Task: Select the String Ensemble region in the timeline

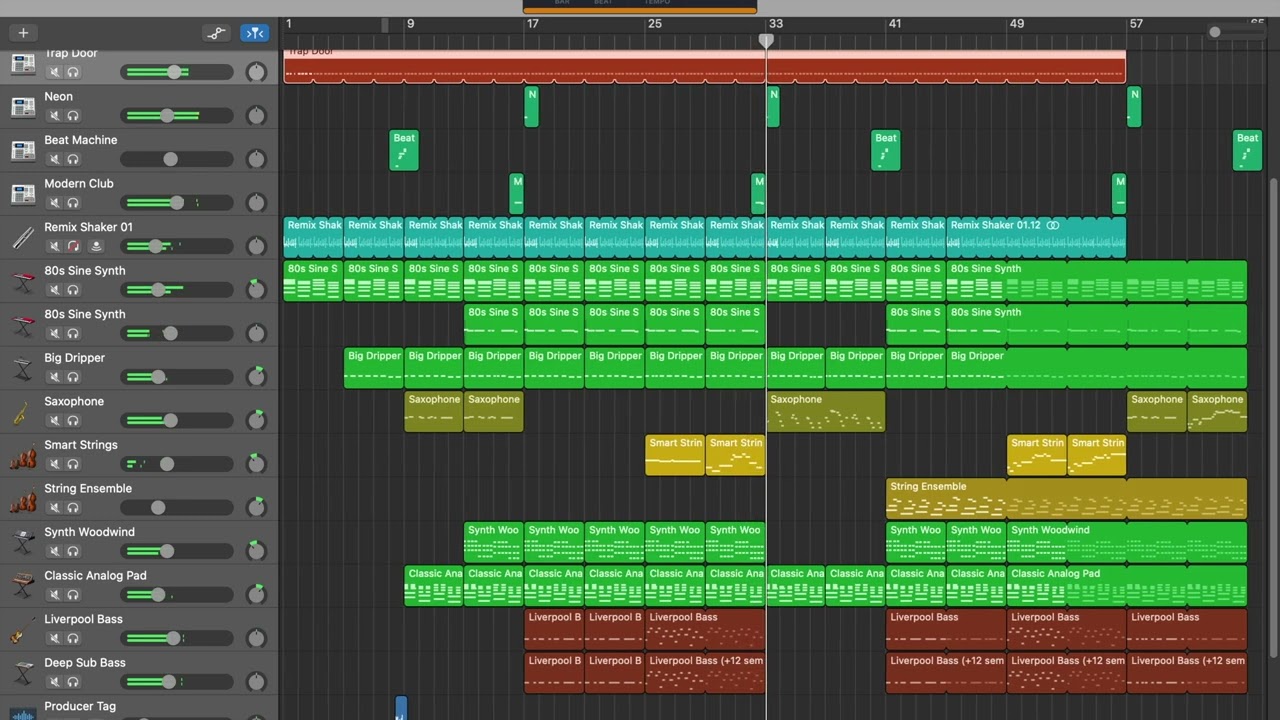Action: click(1067, 499)
